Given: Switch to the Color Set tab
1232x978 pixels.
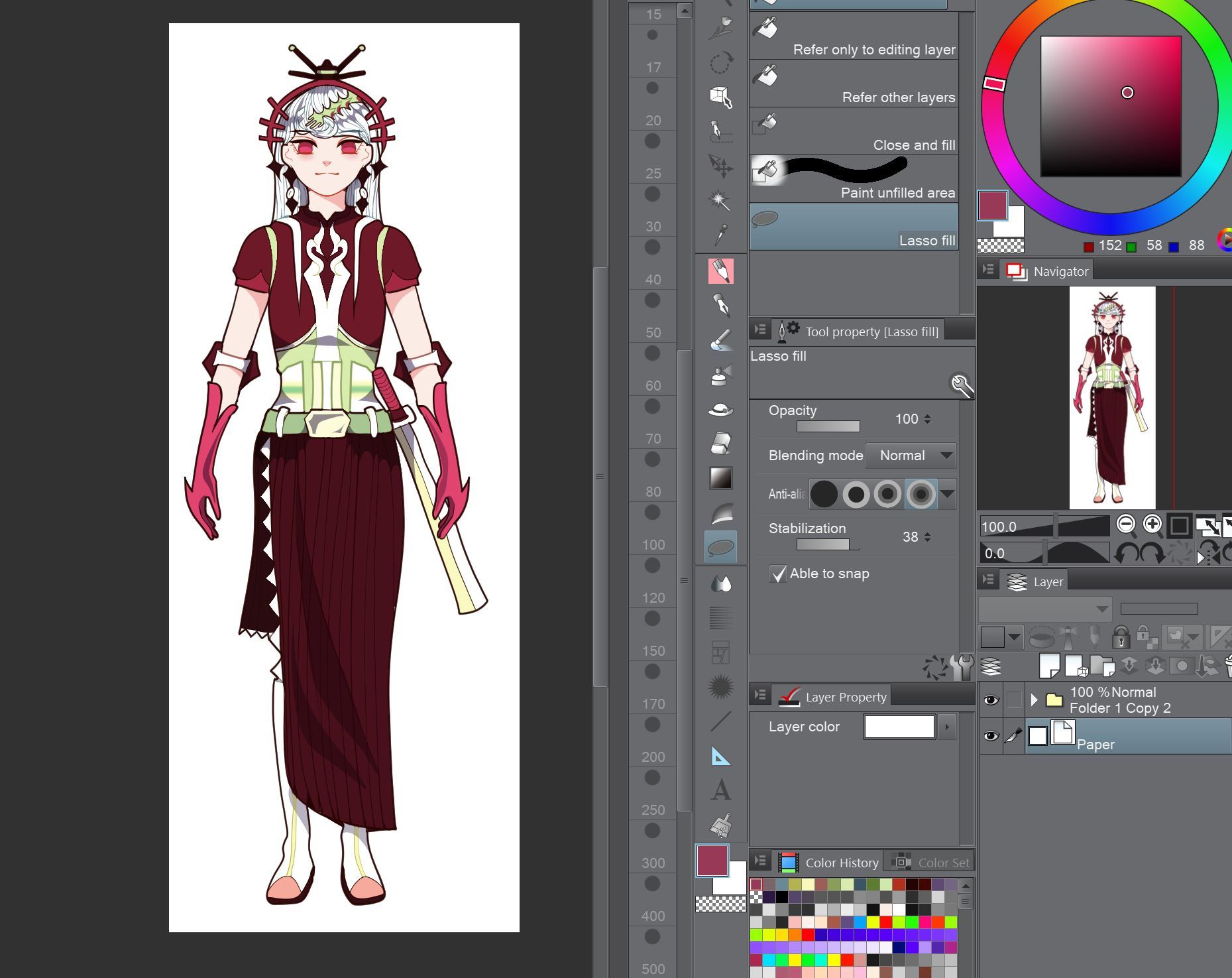Looking at the screenshot, I should pyautogui.click(x=931, y=863).
